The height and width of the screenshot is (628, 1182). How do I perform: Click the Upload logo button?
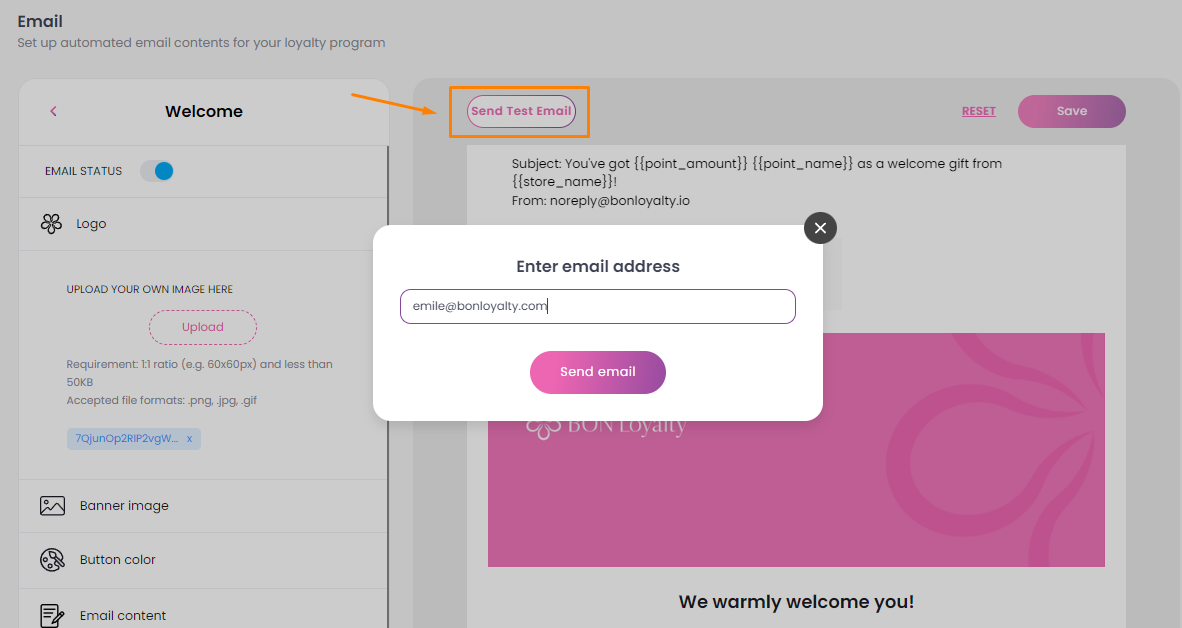click(203, 327)
